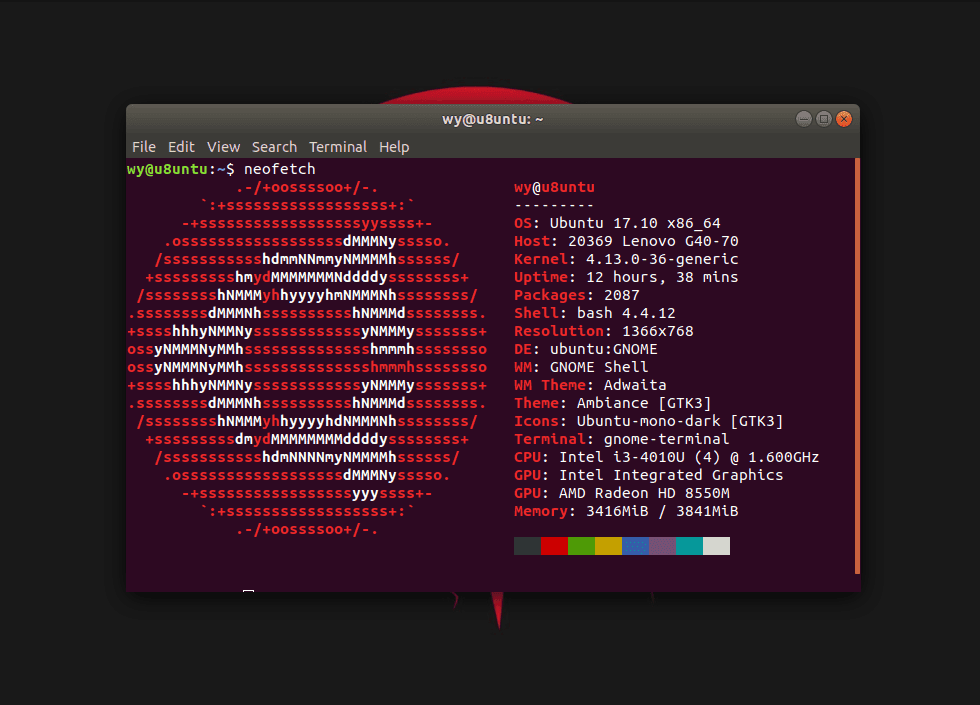Click the 'CPU: Intel i3-4010U' line

pos(667,458)
